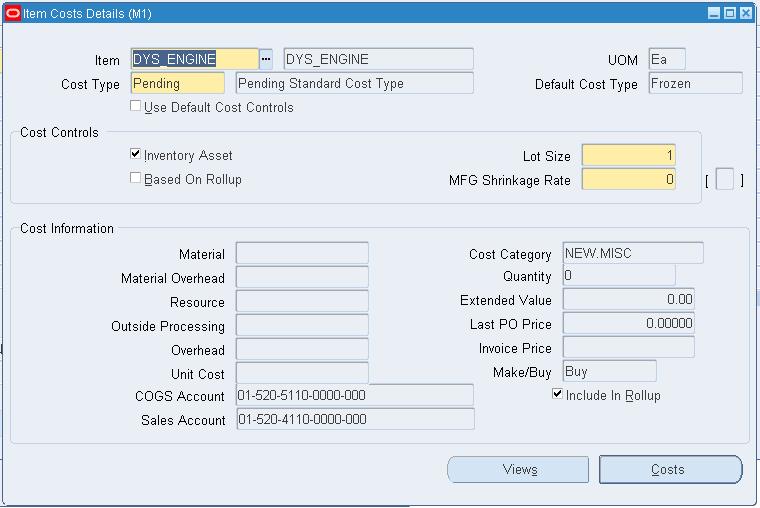Click the Quantity field
Image resolution: width=760 pixels, height=508 pixels.
(619, 275)
